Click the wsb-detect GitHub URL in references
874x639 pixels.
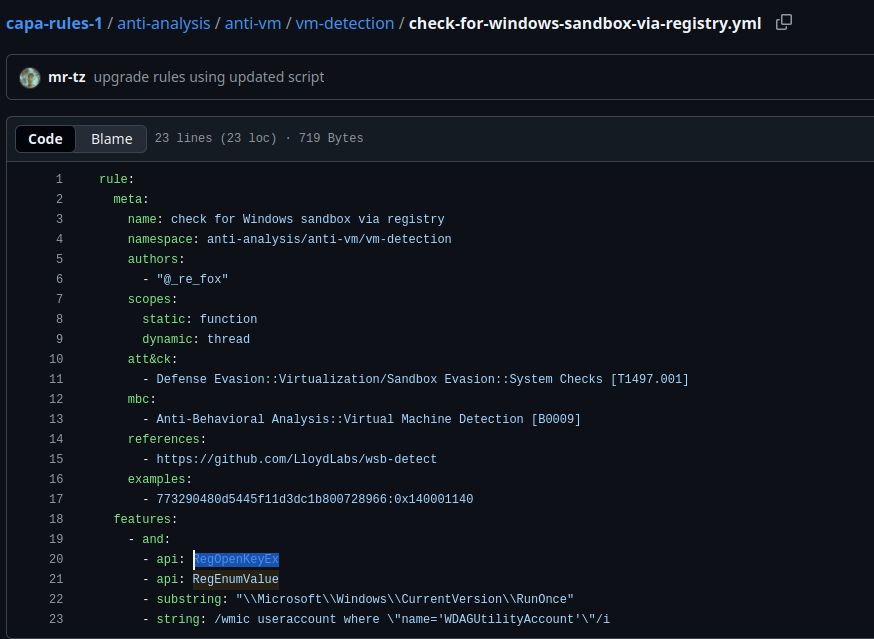[x=296, y=459]
